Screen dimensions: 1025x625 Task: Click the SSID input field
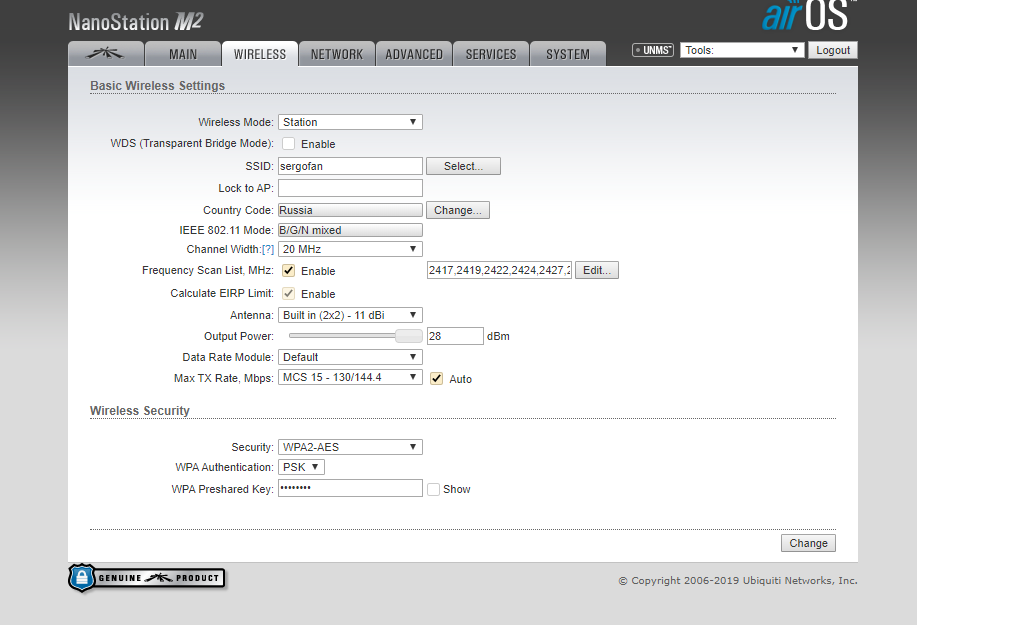[x=350, y=166]
